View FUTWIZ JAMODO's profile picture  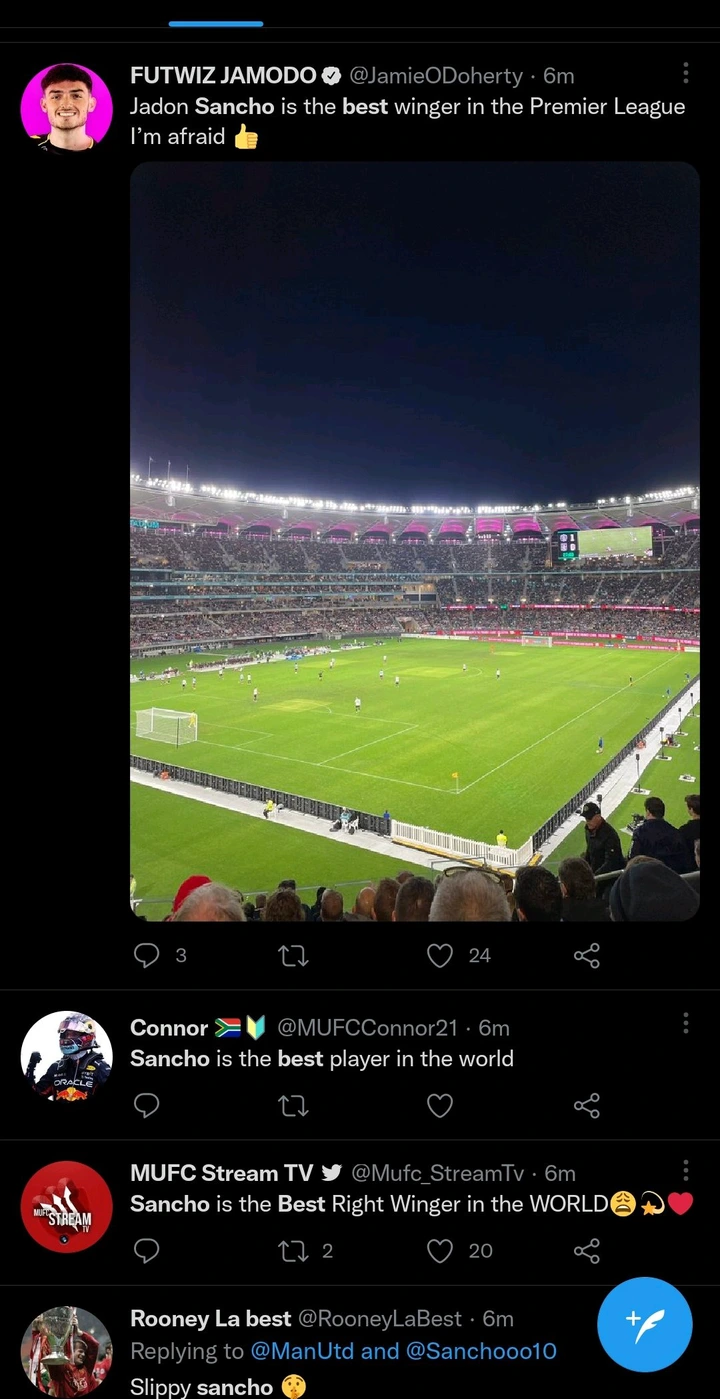pyautogui.click(x=67, y=107)
